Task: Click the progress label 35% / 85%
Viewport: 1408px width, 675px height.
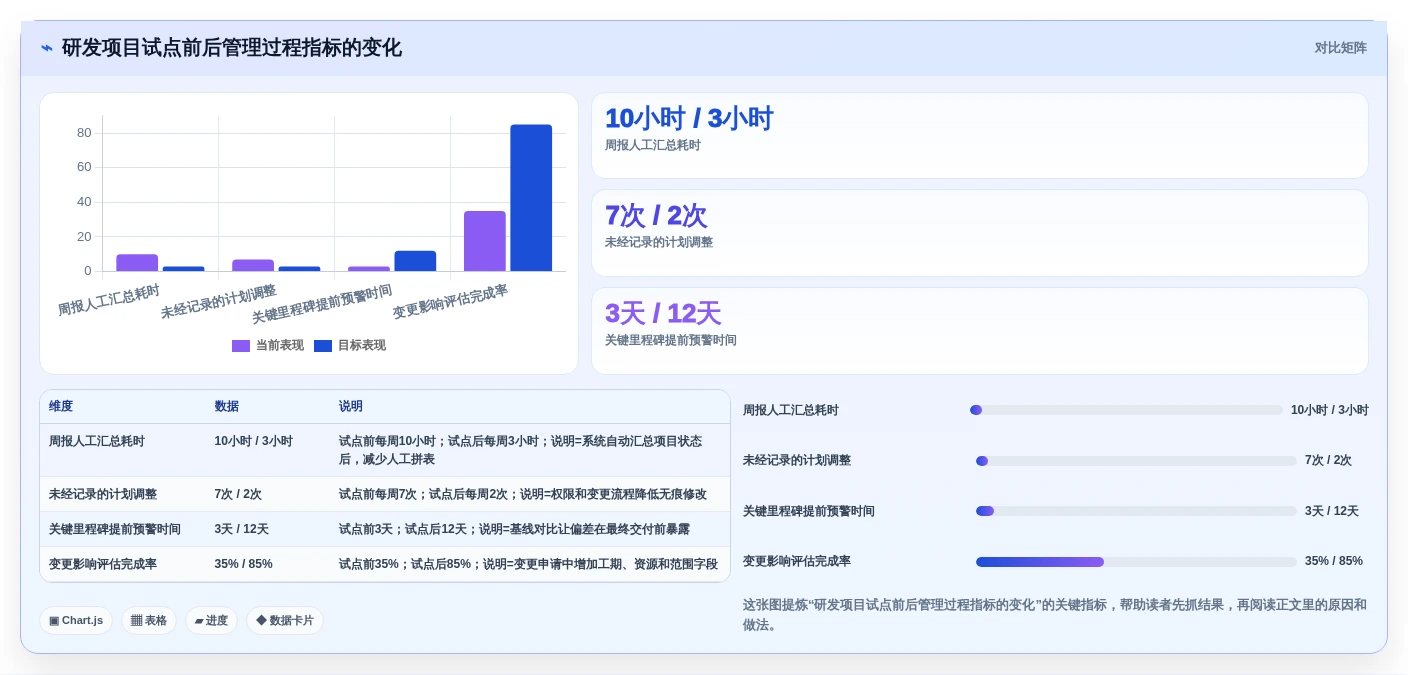Action: [x=1333, y=561]
